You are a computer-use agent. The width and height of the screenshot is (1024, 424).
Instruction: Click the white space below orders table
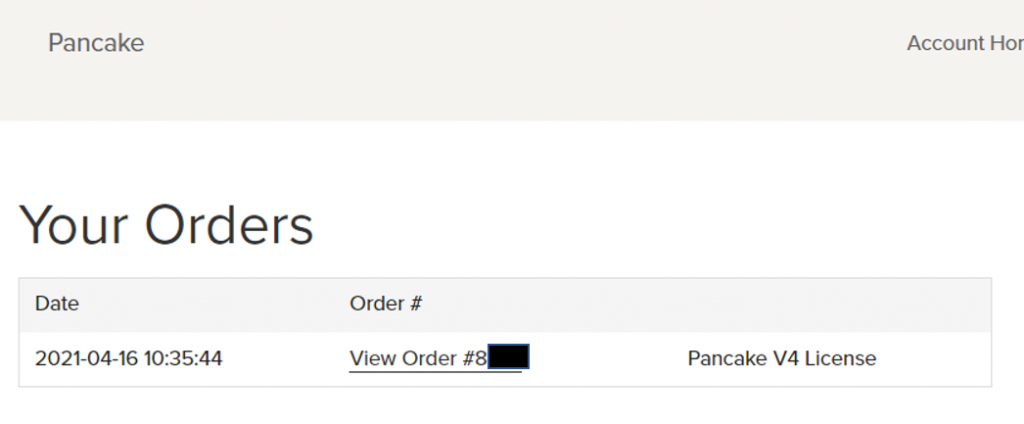tap(500, 405)
